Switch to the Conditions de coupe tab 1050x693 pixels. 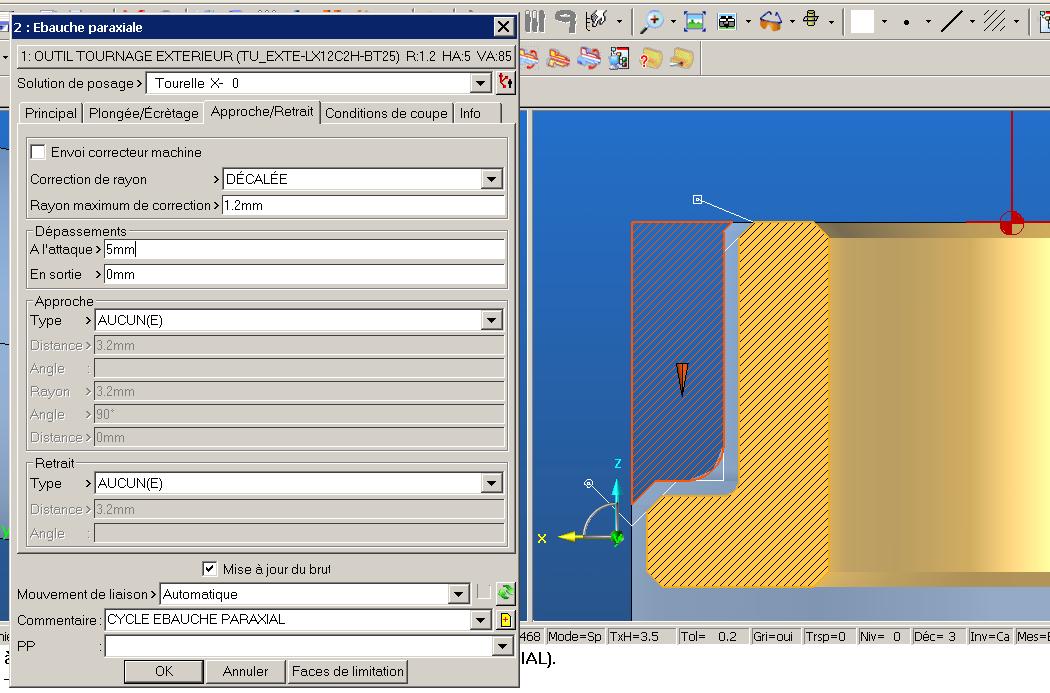click(386, 113)
